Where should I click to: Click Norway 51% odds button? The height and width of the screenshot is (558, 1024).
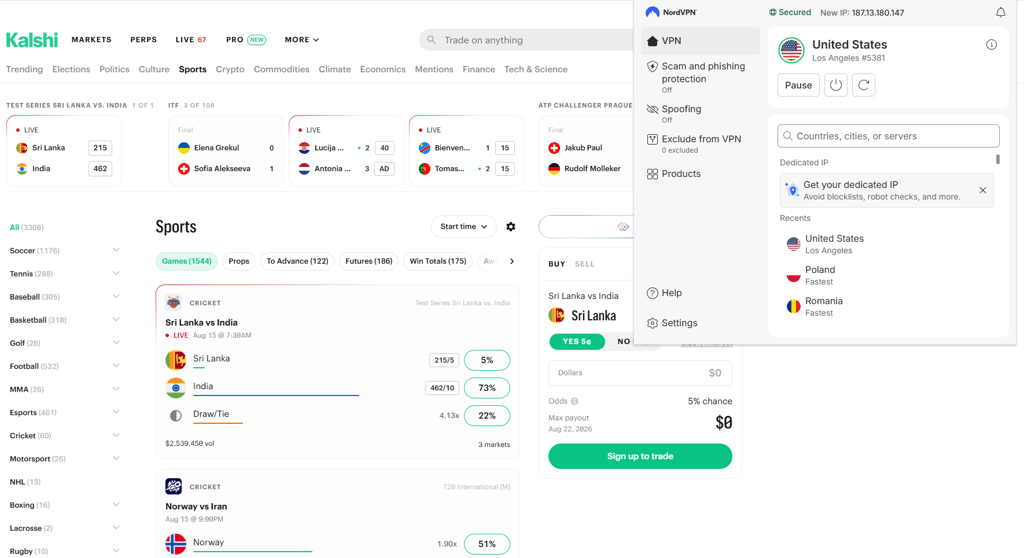[487, 544]
